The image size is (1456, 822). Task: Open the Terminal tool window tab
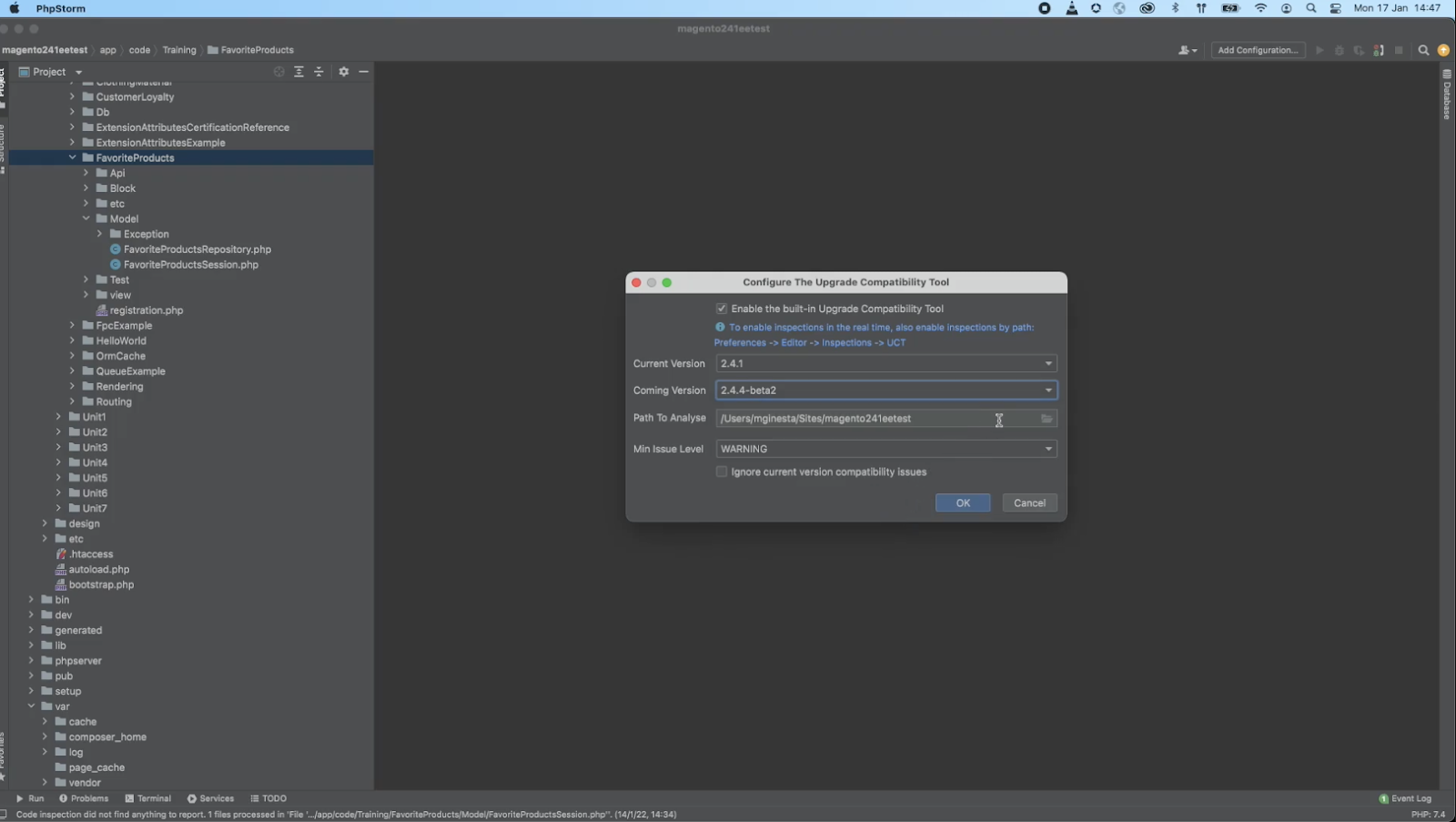(x=148, y=798)
